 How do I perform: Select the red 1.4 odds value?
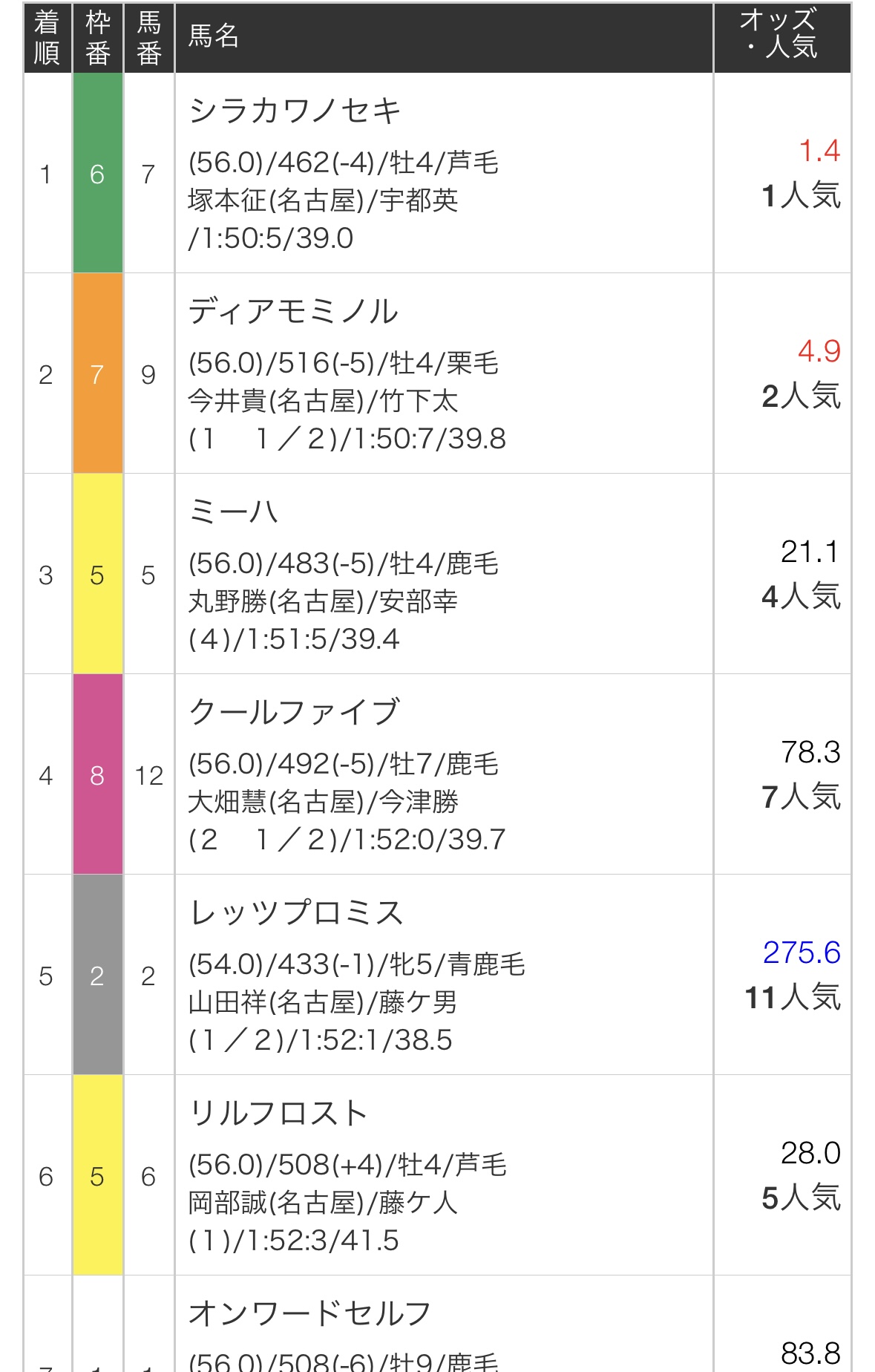pyautogui.click(x=819, y=151)
